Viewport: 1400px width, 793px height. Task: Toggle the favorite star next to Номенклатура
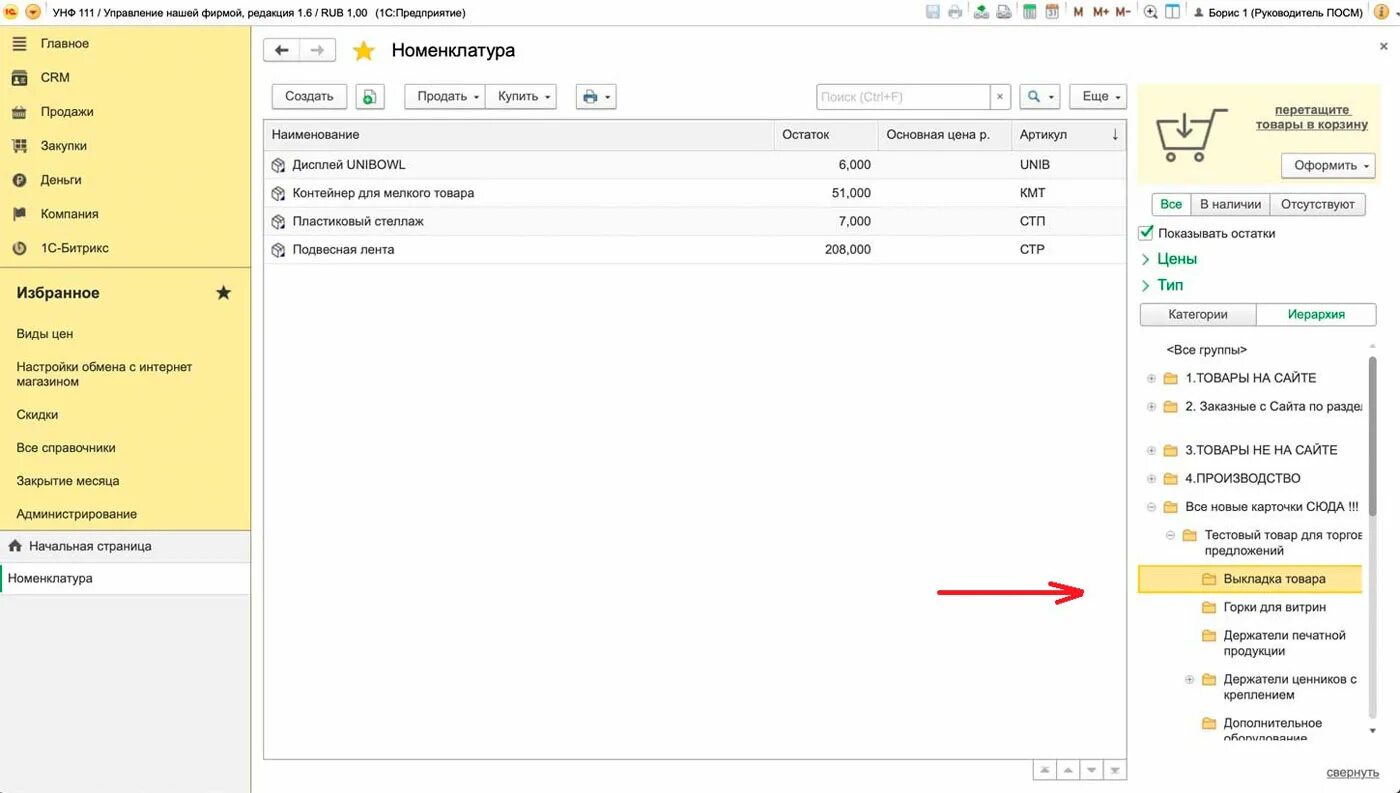pos(364,50)
